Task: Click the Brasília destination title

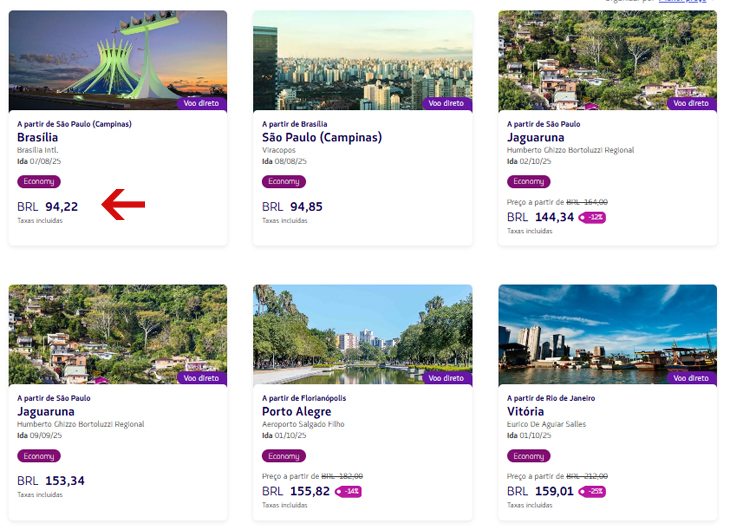Action: pyautogui.click(x=38, y=137)
